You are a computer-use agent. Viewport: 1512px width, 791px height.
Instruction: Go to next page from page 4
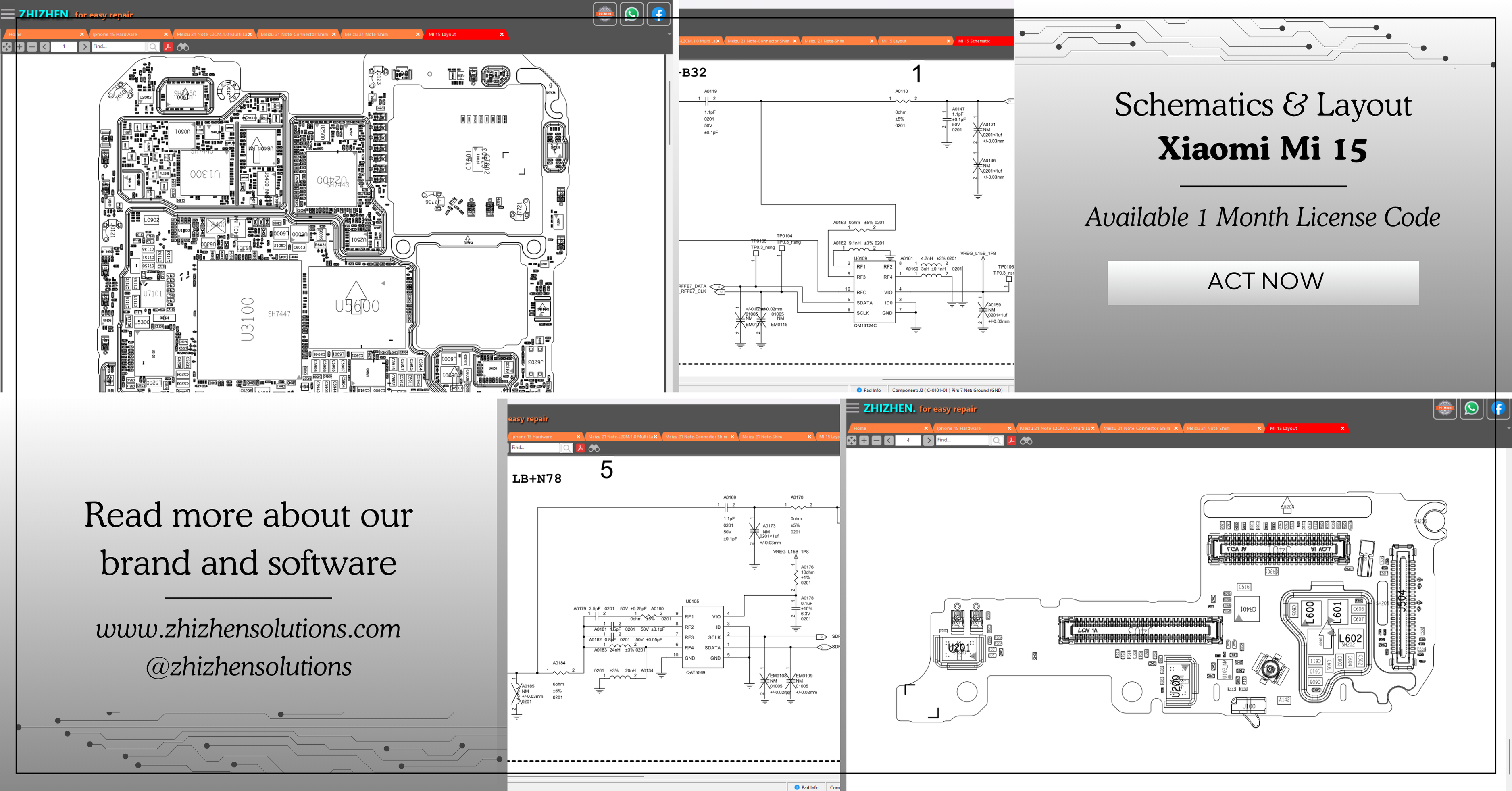(x=928, y=441)
